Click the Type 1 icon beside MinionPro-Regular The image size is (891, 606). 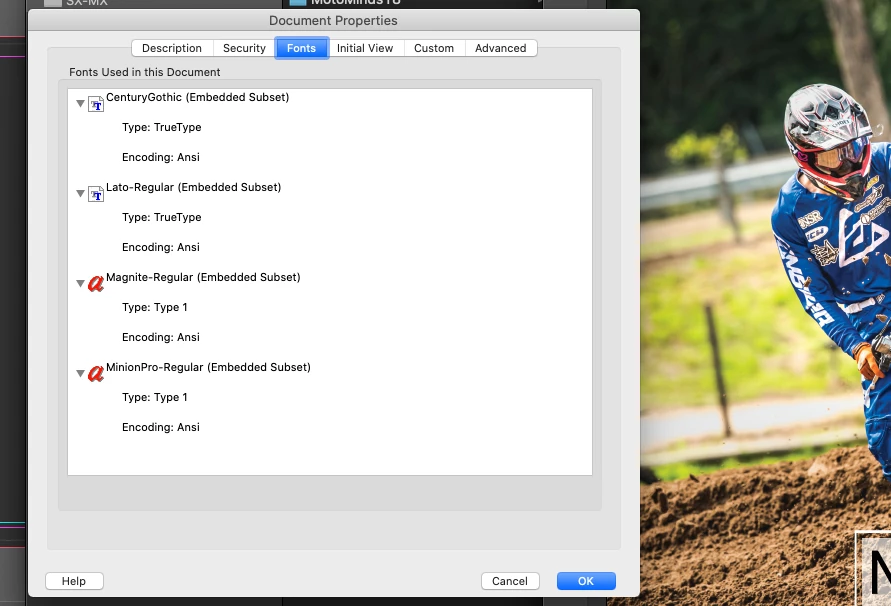(96, 373)
